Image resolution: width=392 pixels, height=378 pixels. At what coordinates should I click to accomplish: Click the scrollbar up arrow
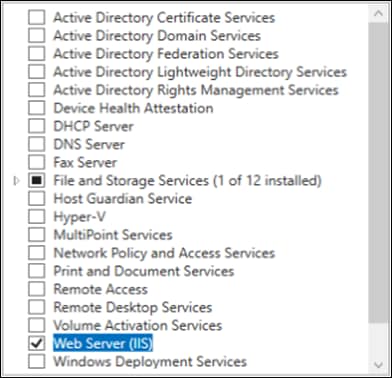click(378, 14)
